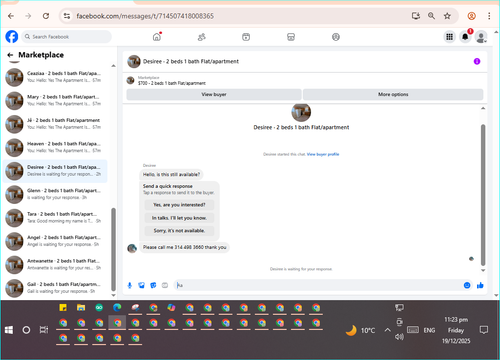
Task: Go back using Marketplace back arrow
Action: coord(10,55)
